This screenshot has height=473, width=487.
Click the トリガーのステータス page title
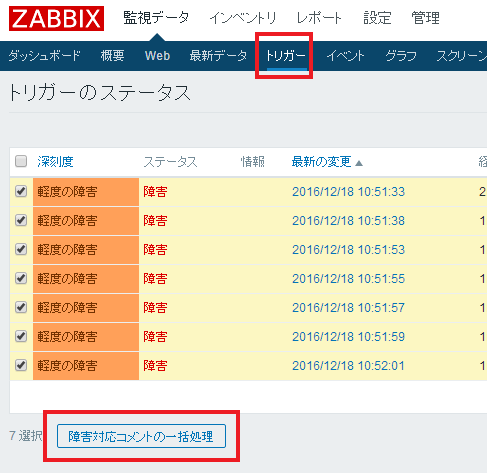coord(99,92)
